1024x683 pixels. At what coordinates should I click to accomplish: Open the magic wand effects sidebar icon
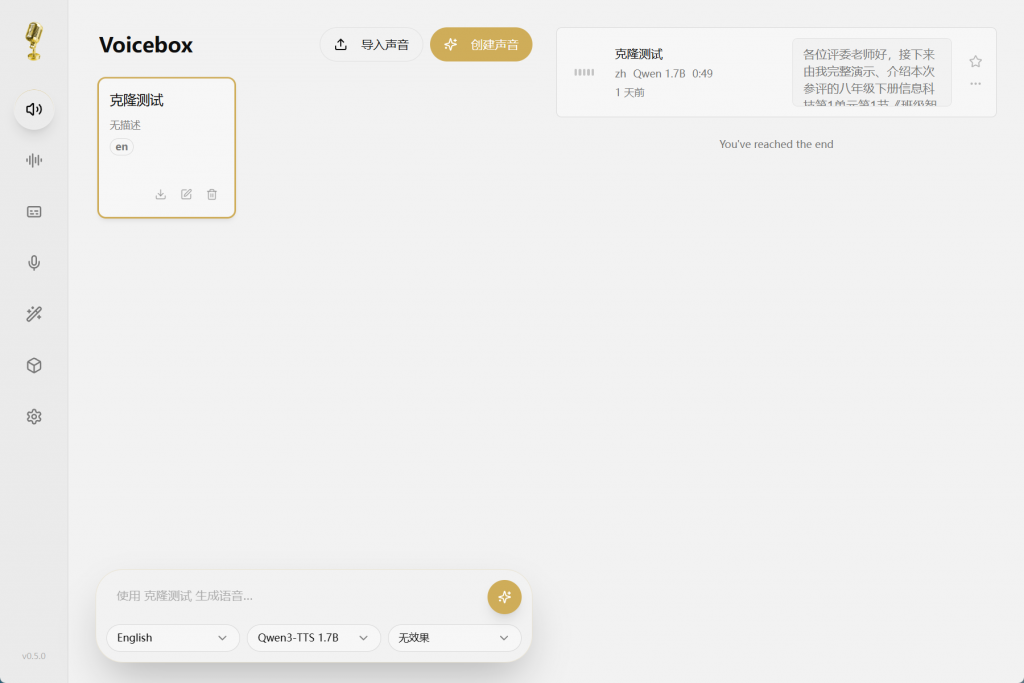coord(34,314)
